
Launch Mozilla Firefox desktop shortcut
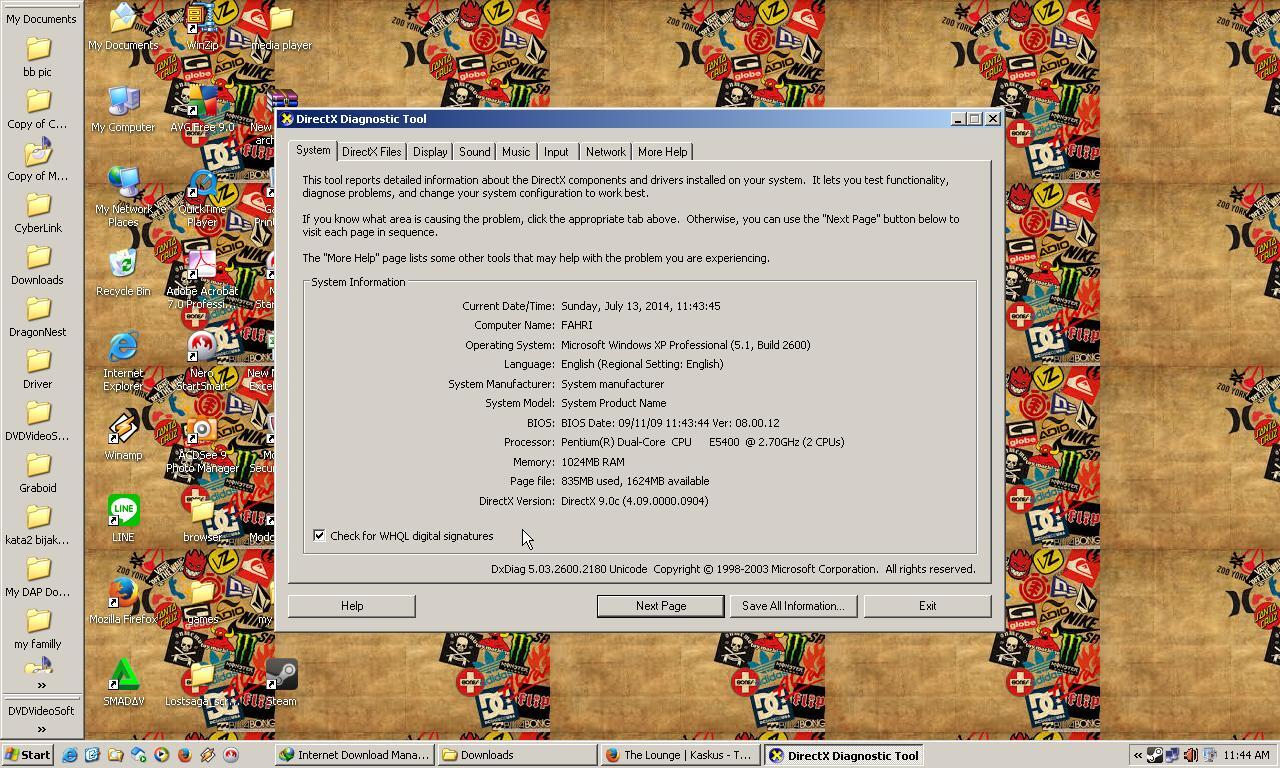123,600
